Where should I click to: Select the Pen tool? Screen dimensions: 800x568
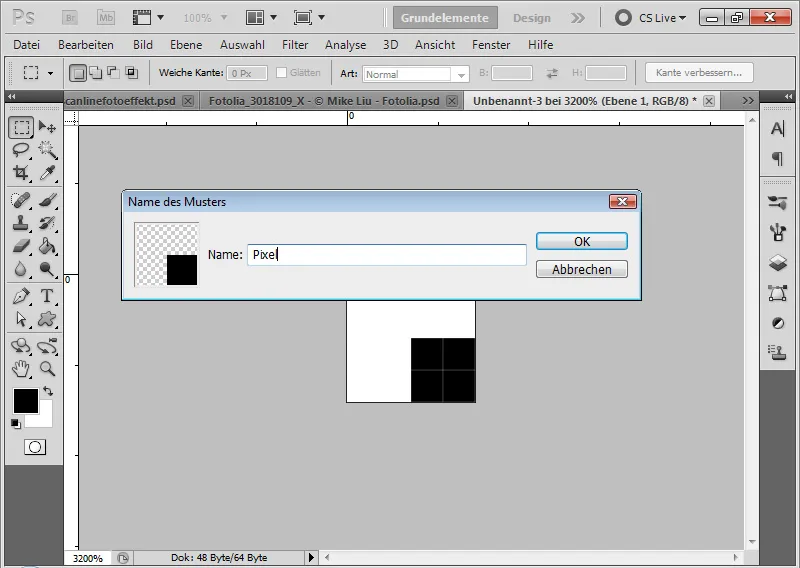(21, 296)
